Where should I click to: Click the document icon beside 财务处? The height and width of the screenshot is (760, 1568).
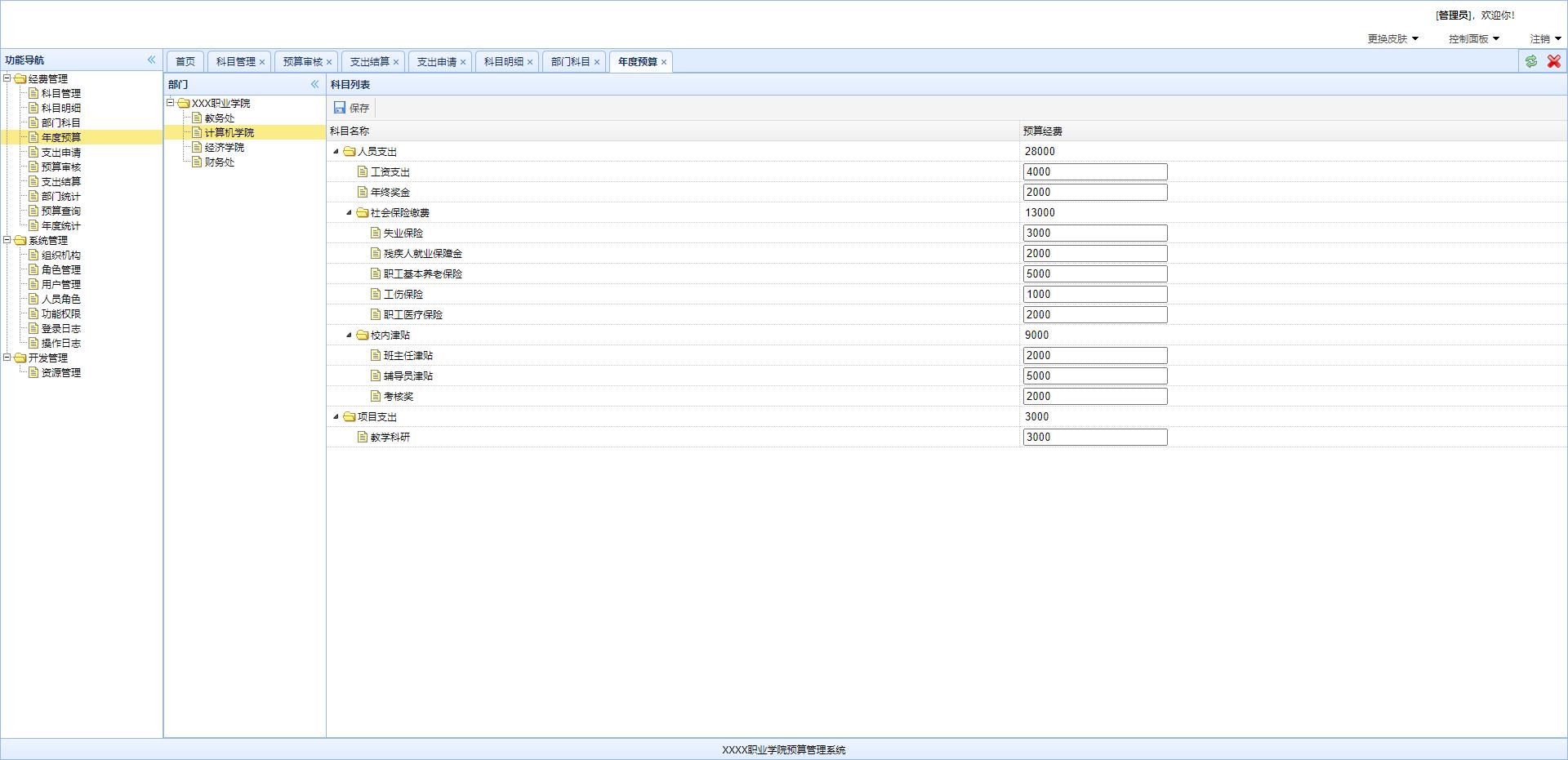click(x=197, y=162)
